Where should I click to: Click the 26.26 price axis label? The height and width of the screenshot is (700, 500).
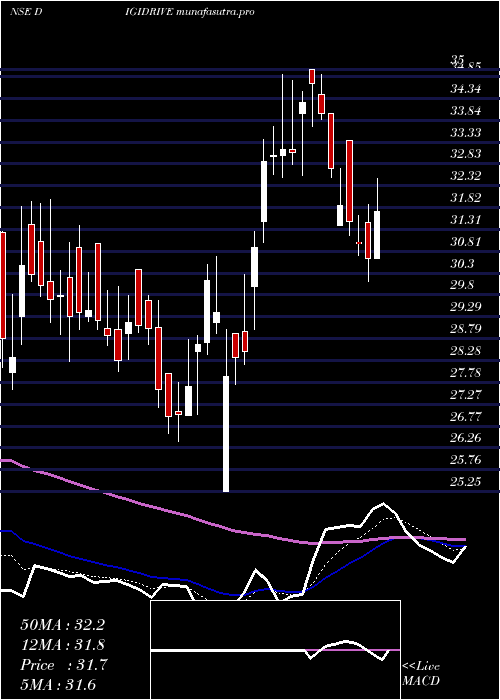click(x=466, y=438)
